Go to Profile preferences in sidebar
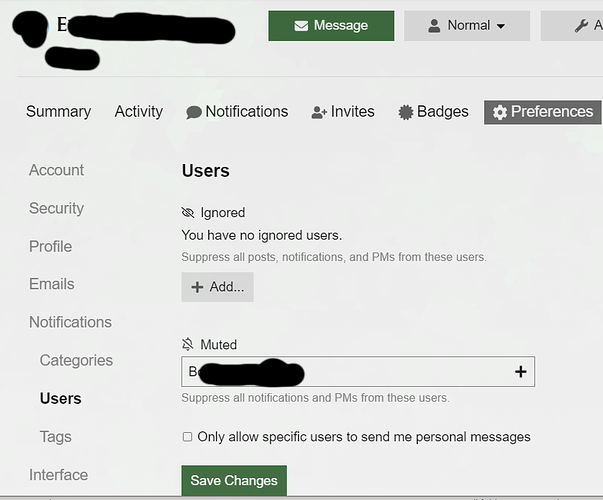 click(x=50, y=246)
